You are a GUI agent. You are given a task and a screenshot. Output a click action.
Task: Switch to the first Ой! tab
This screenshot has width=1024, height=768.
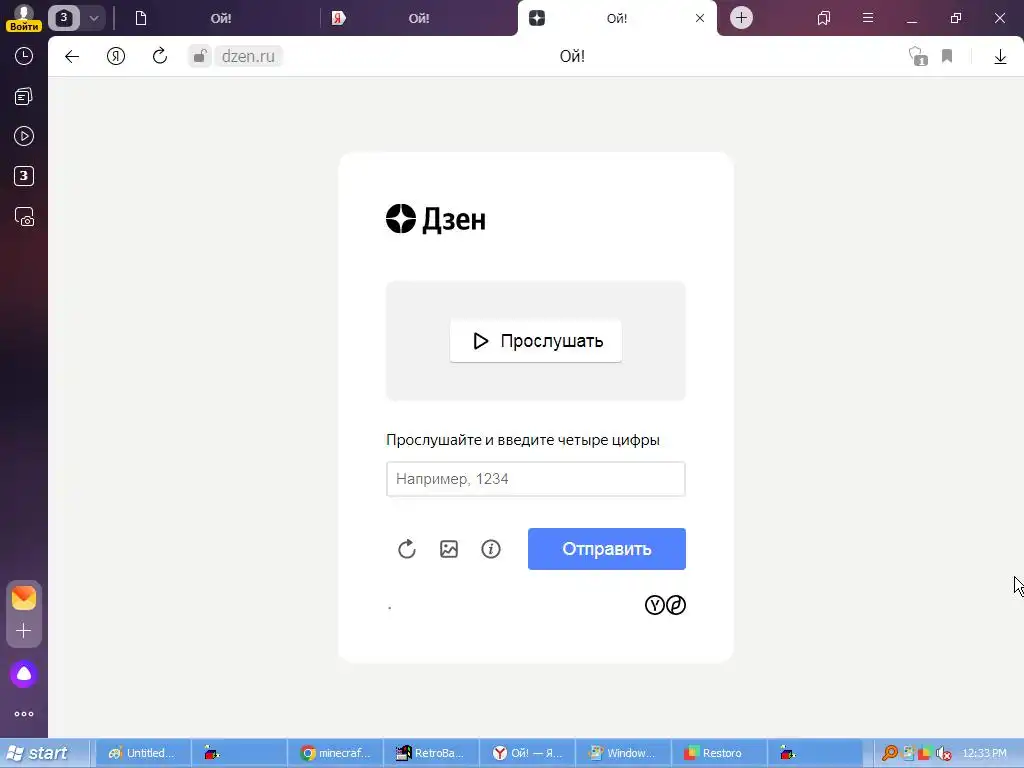tap(220, 18)
